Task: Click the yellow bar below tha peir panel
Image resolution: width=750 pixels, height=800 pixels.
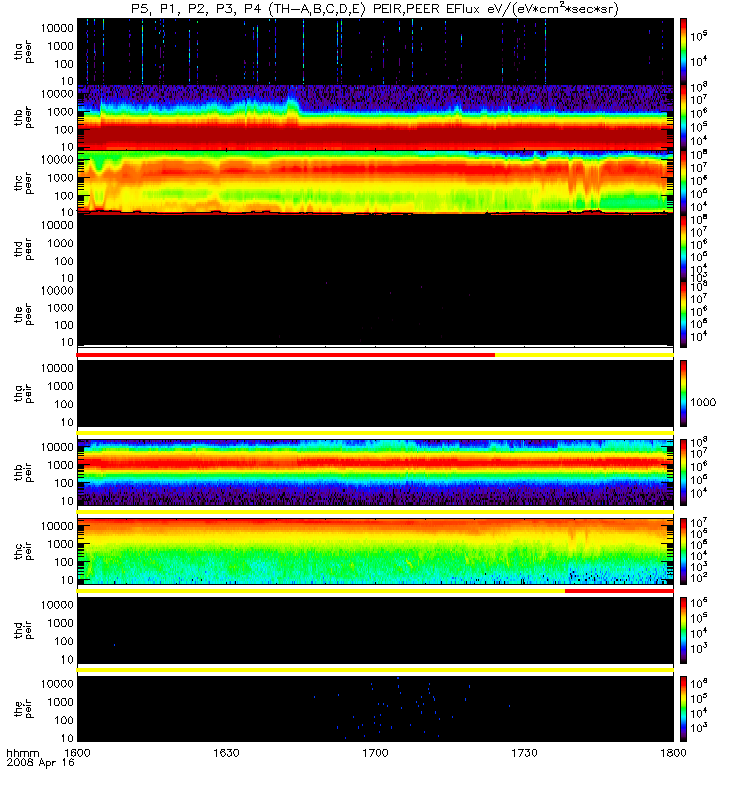Action: click(x=375, y=433)
